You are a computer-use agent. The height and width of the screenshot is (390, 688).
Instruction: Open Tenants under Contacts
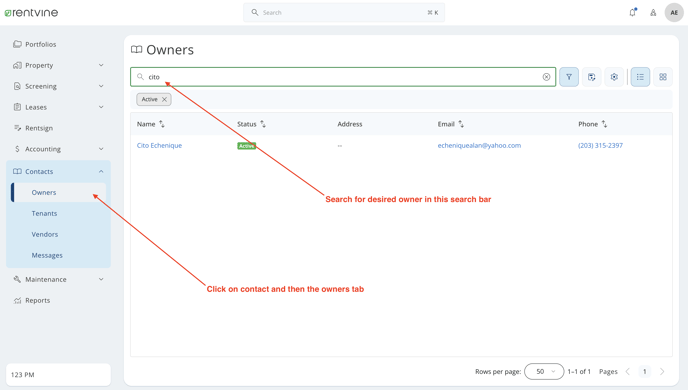[x=44, y=214]
